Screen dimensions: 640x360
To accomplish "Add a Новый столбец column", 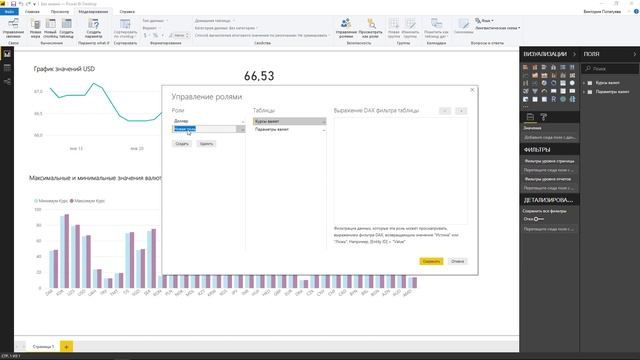I will pyautogui.click(x=51, y=29).
